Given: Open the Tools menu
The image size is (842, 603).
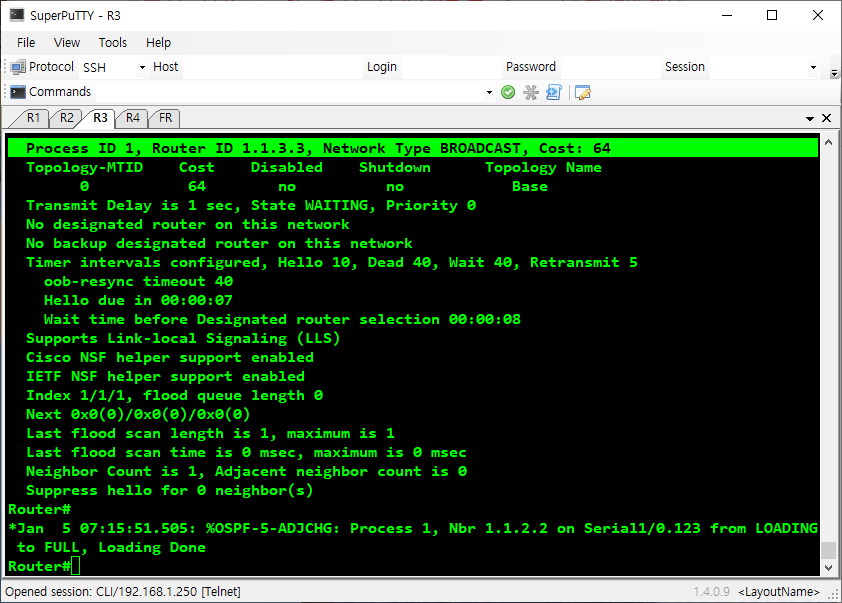Looking at the screenshot, I should 113,42.
